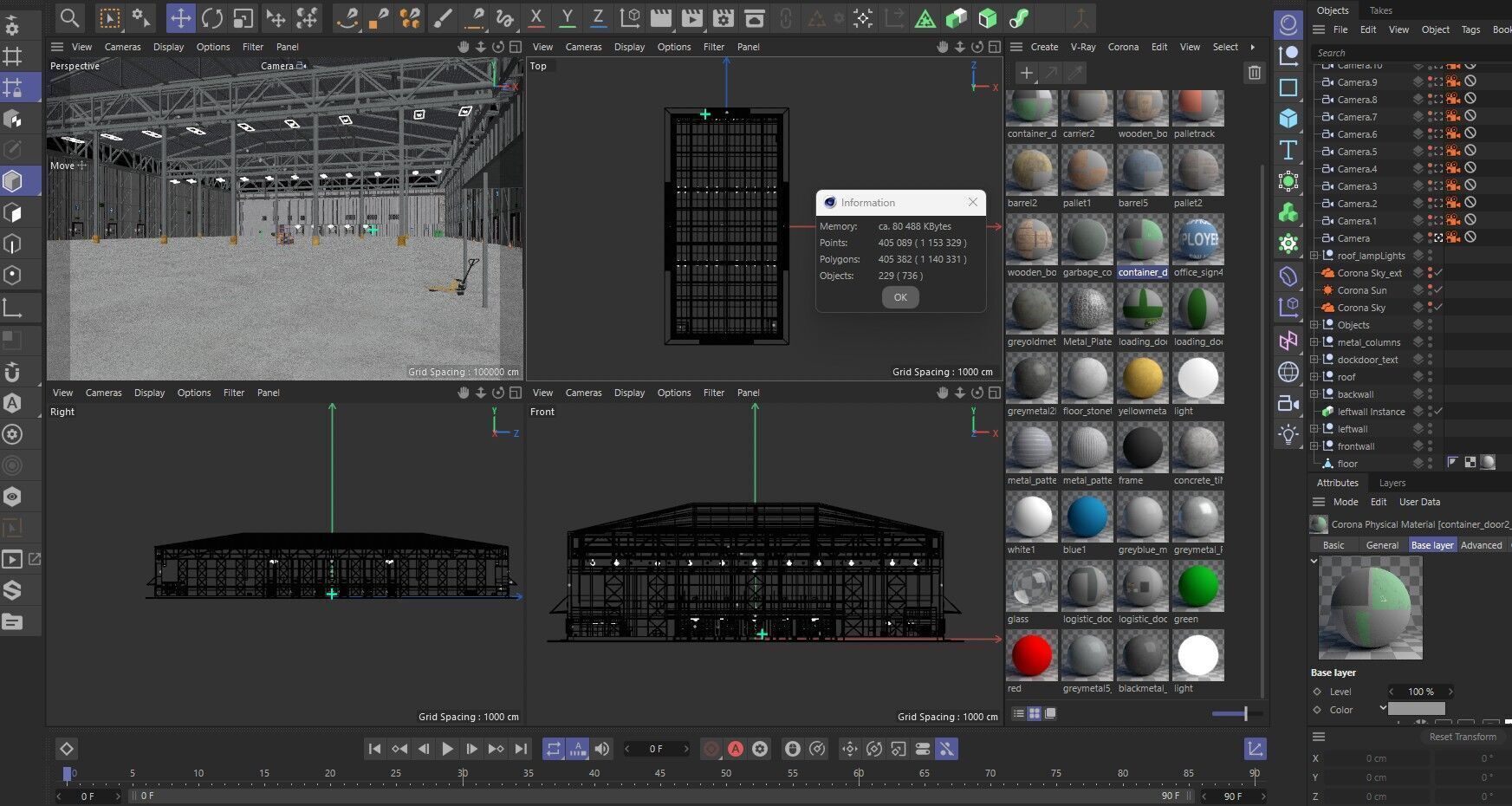
Task: Create new material with plus icon
Action: pyautogui.click(x=1027, y=73)
